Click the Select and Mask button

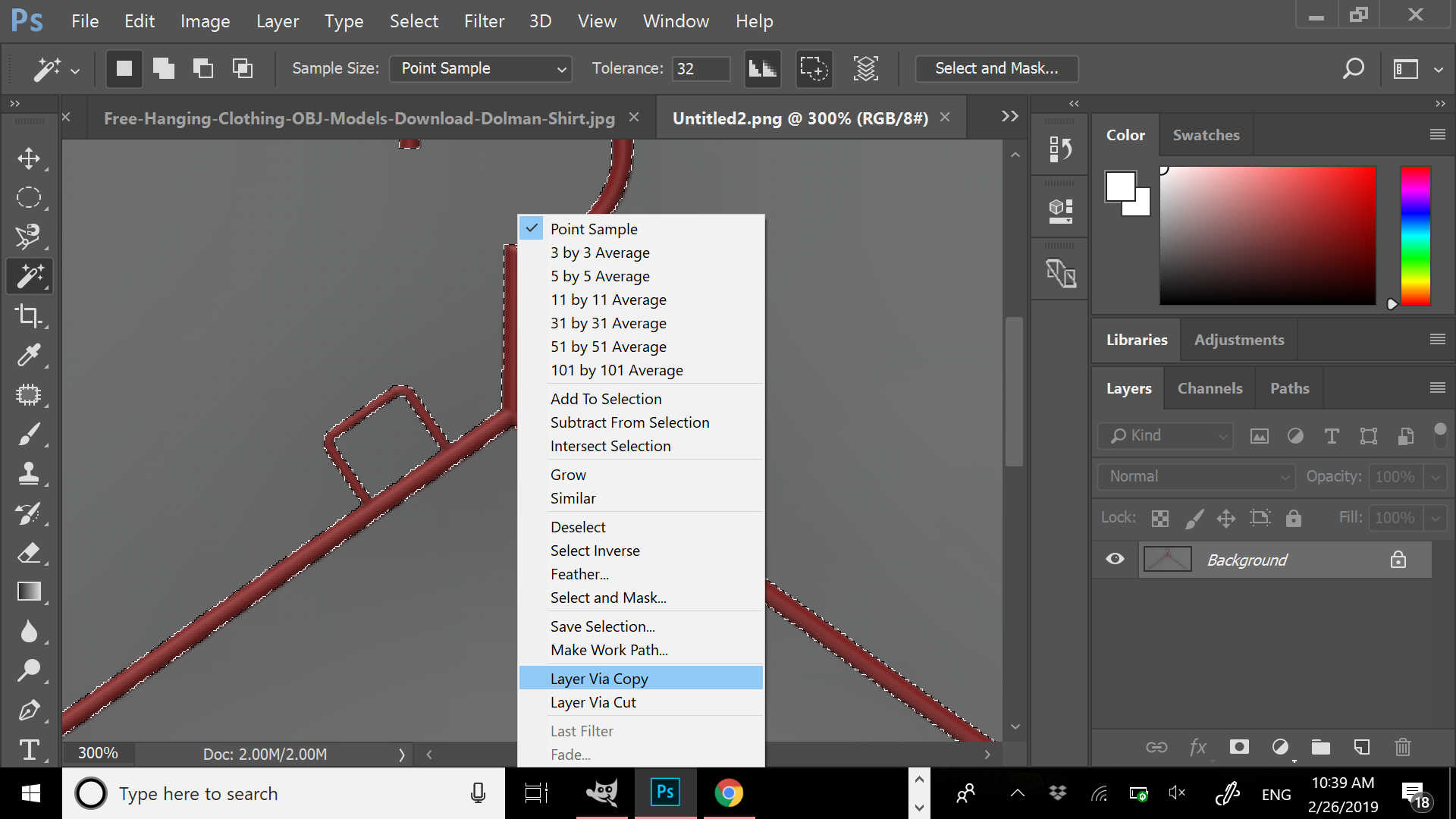pyautogui.click(x=996, y=68)
